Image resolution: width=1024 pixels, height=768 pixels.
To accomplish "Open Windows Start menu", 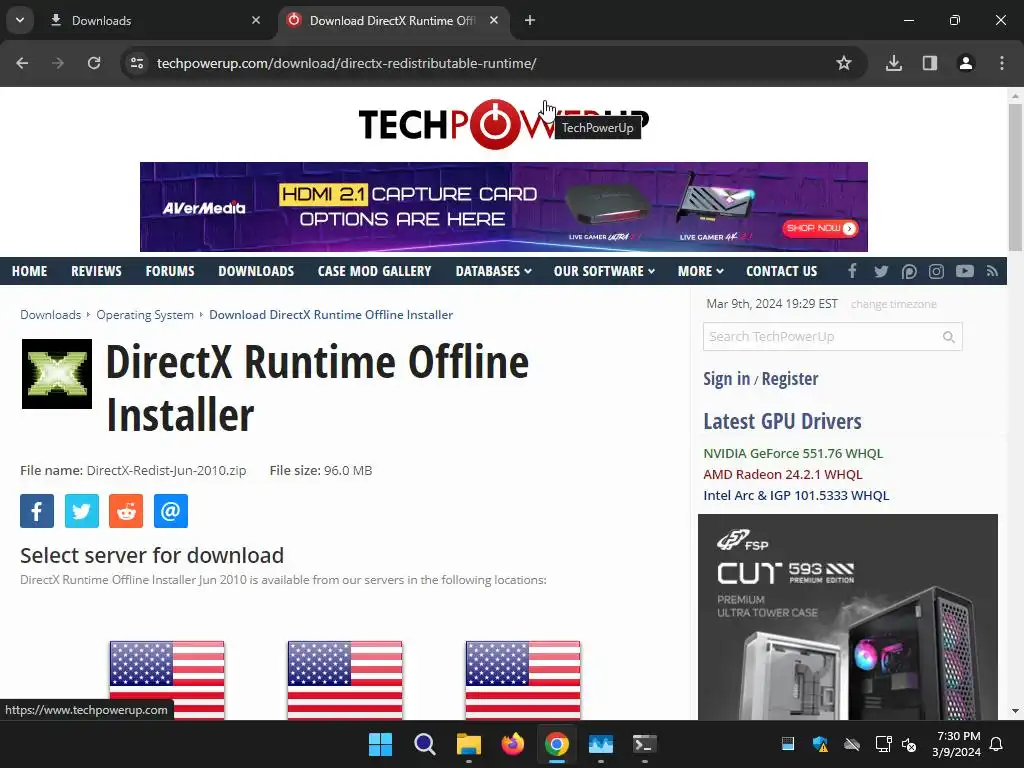I will (x=380, y=744).
